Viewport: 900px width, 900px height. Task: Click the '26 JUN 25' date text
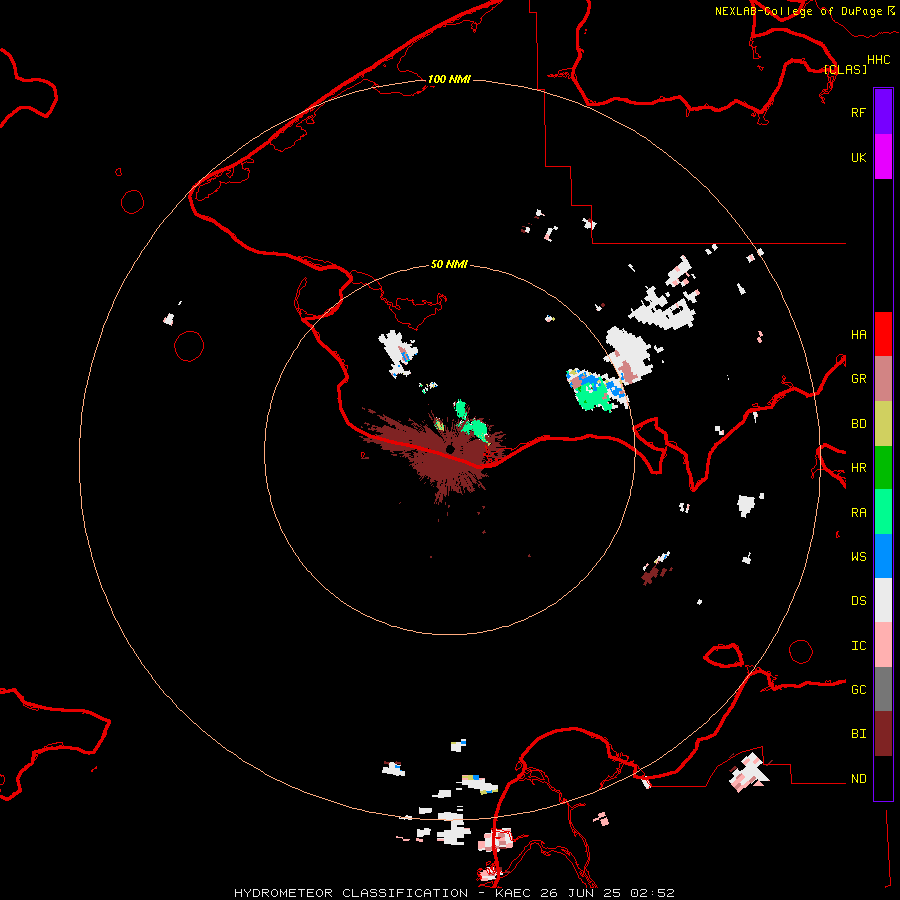click(x=582, y=893)
